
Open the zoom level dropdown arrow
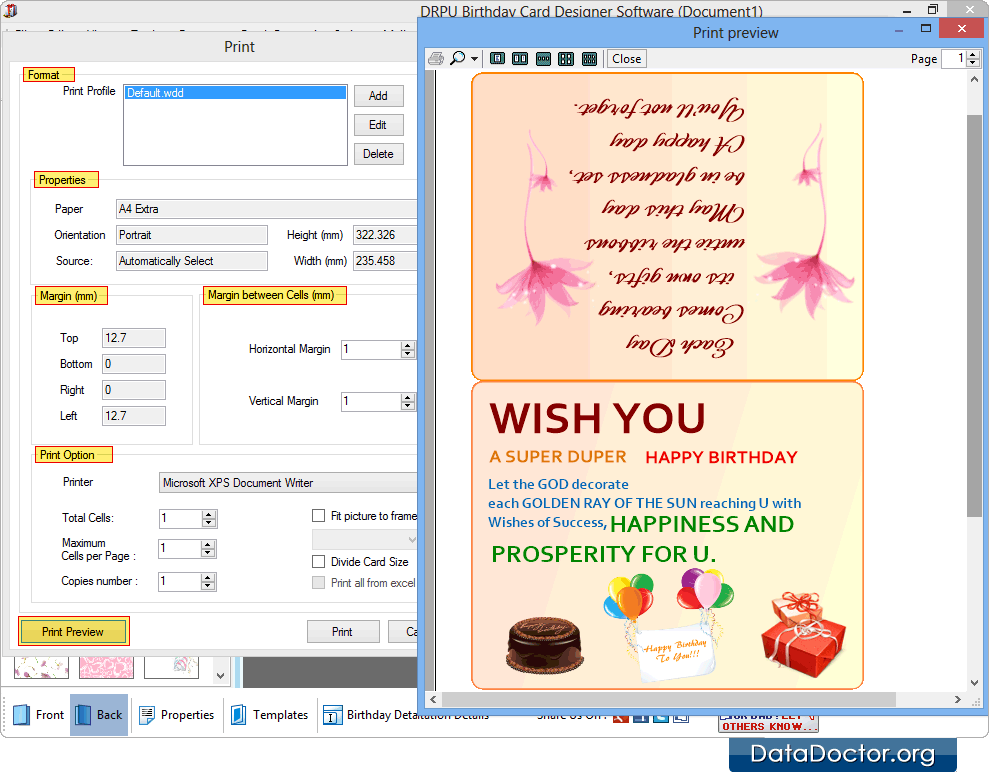474,59
